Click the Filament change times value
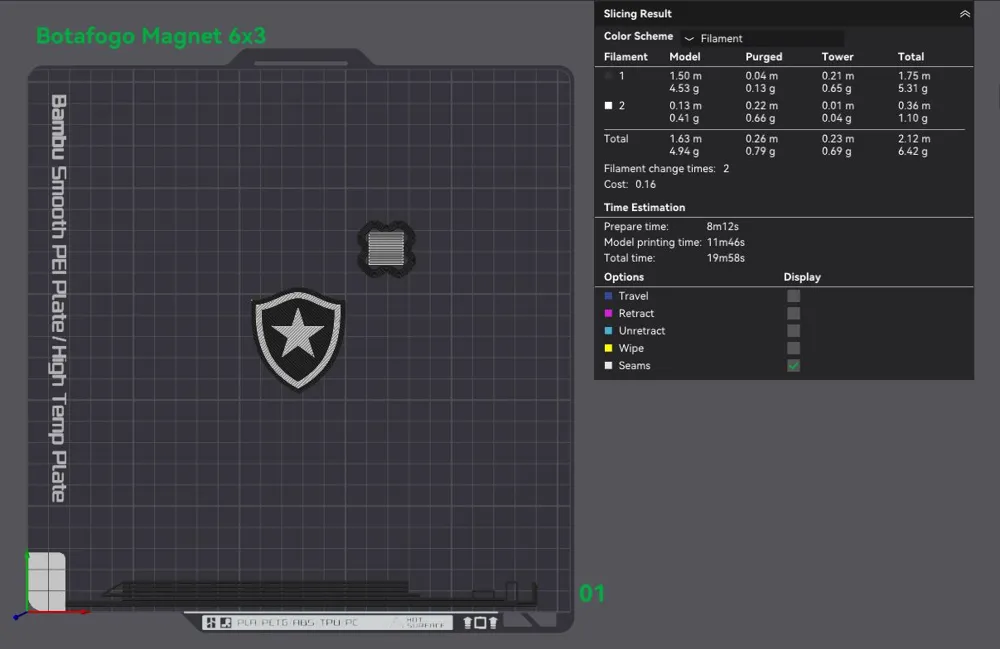This screenshot has width=1000, height=649. (726, 169)
